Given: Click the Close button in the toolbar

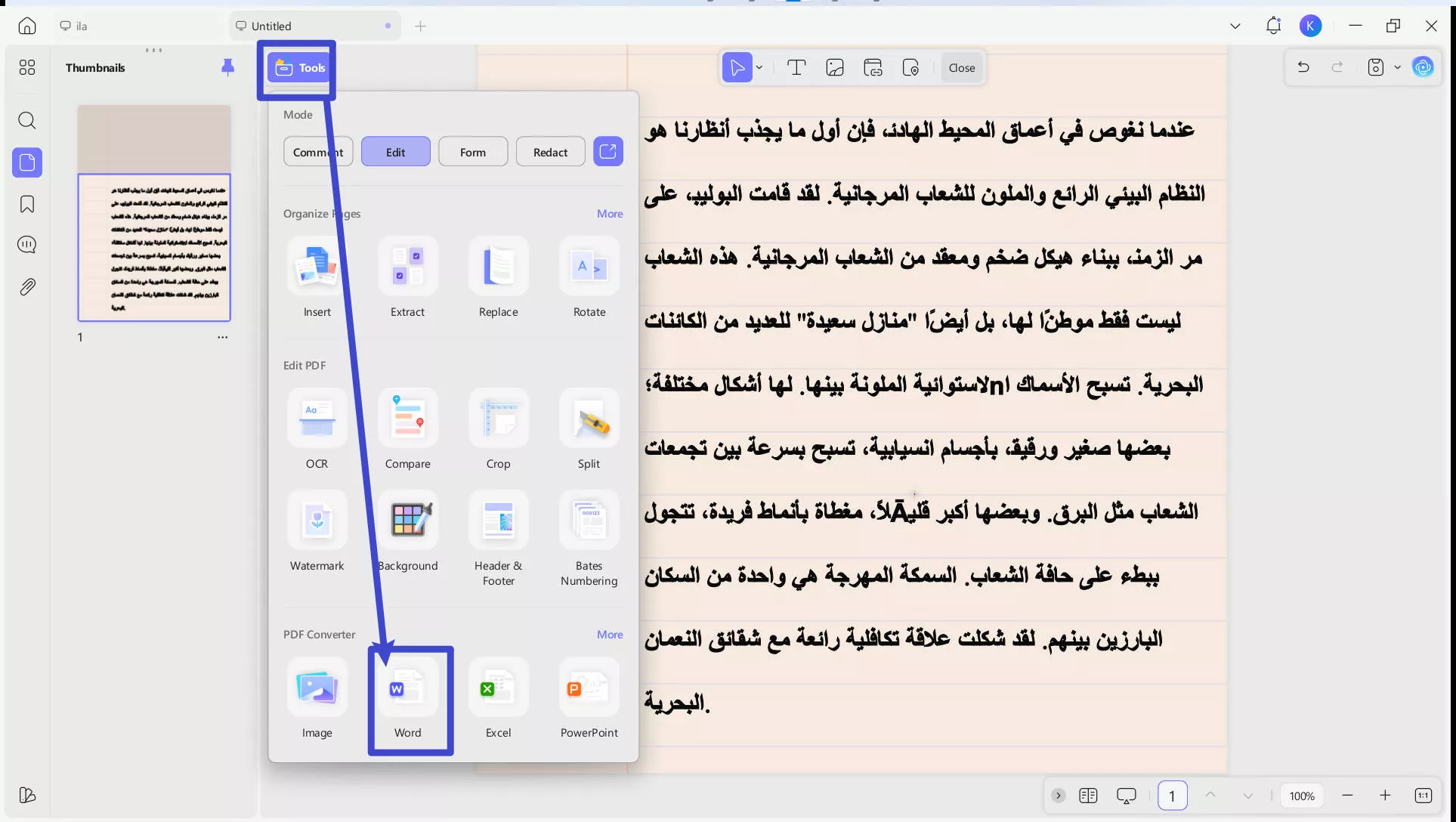Looking at the screenshot, I should (x=961, y=67).
